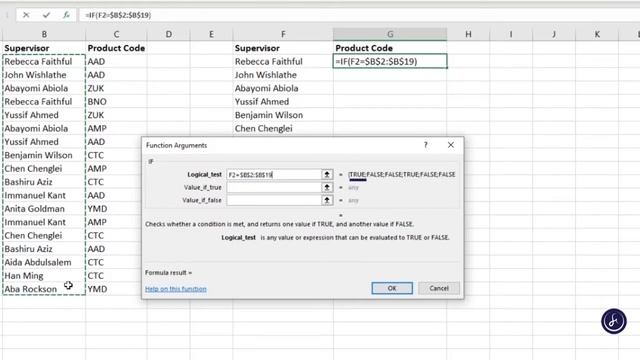Select Abayomi Abiola in column F
Image resolution: width=640 pixels, height=360 pixels.
283,88
